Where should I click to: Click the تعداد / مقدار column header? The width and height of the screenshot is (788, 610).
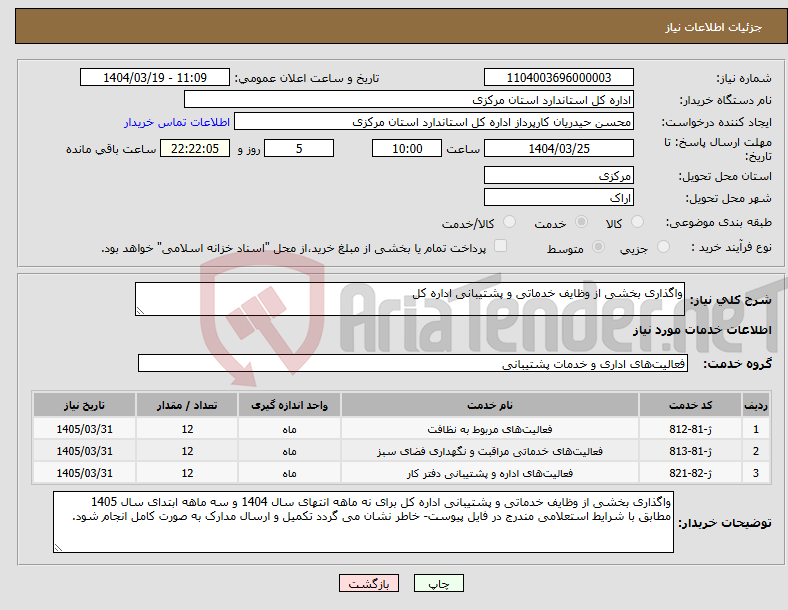[x=187, y=405]
